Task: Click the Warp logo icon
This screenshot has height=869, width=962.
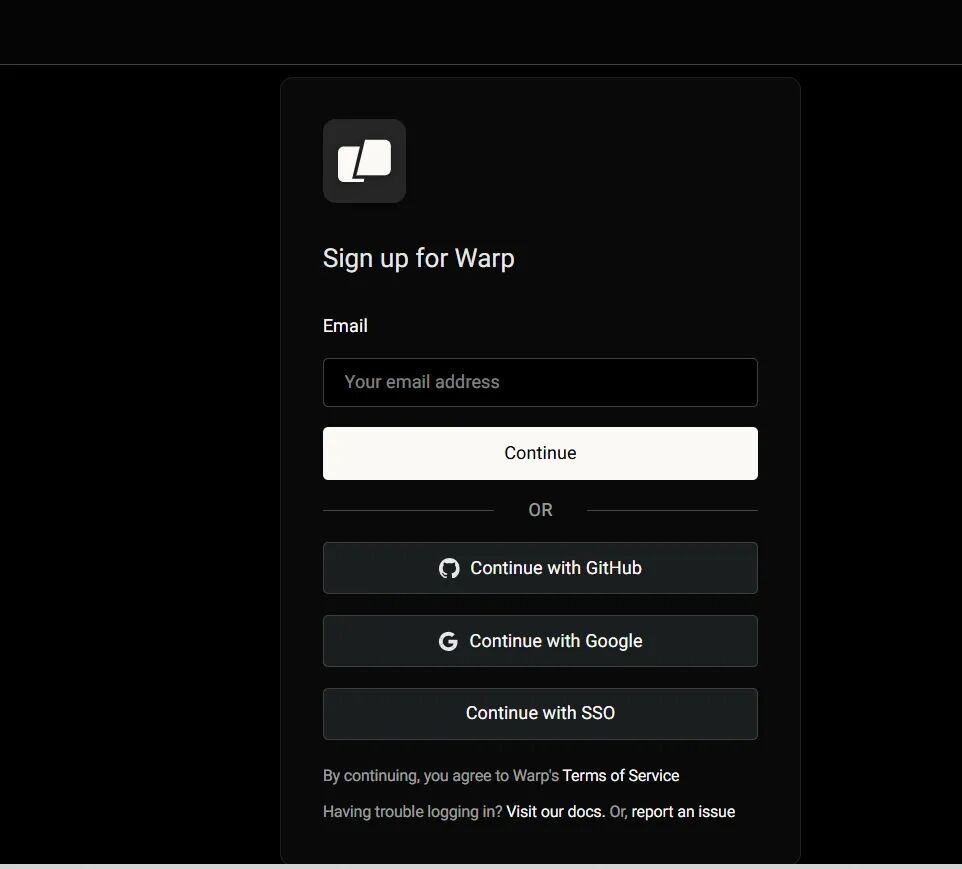Action: pyautogui.click(x=364, y=161)
